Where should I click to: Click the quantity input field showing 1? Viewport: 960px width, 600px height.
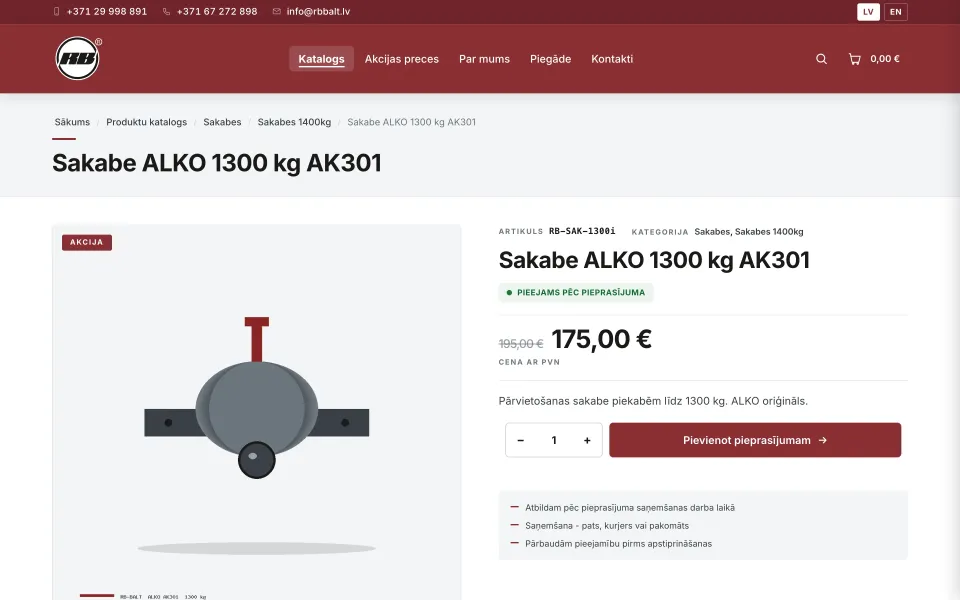553,440
